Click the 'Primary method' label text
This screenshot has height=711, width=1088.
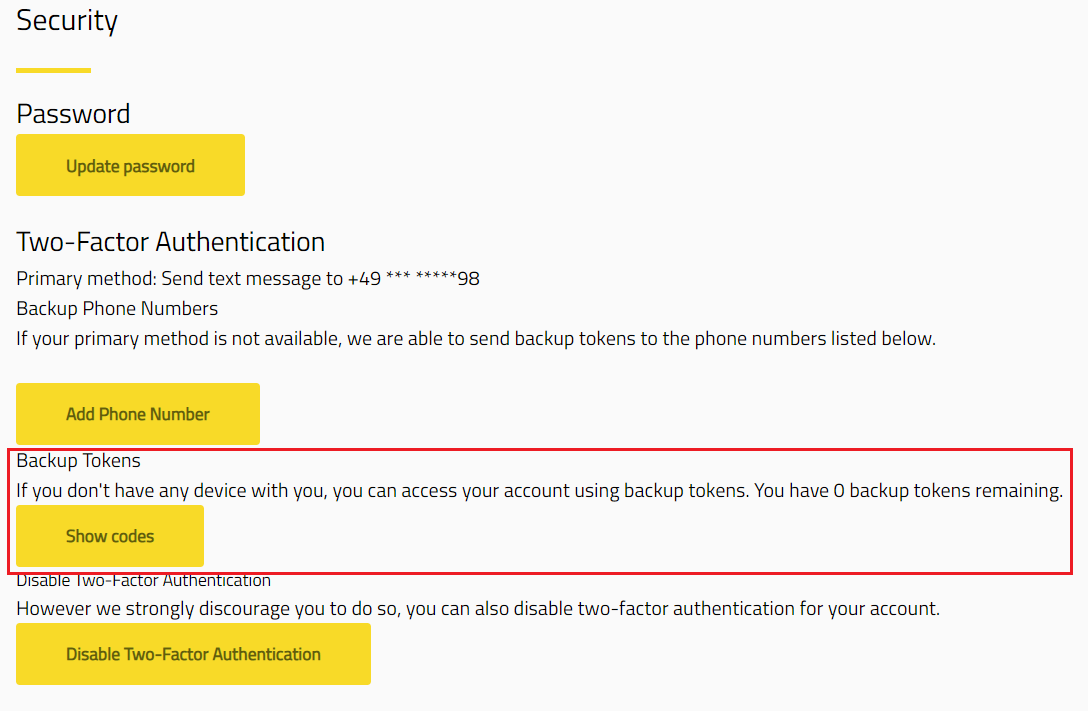[86, 279]
